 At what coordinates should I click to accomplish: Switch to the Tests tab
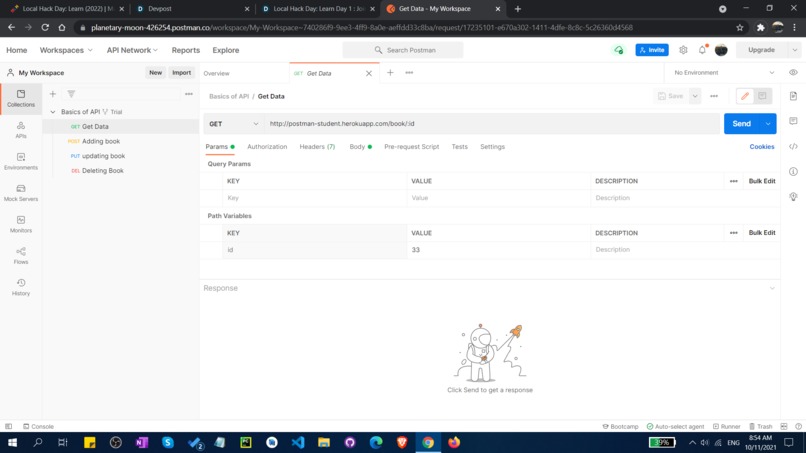(460, 147)
